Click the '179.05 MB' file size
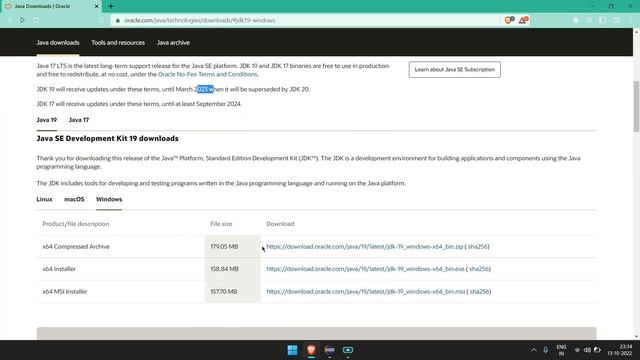Image resolution: width=640 pixels, height=360 pixels. tap(224, 247)
